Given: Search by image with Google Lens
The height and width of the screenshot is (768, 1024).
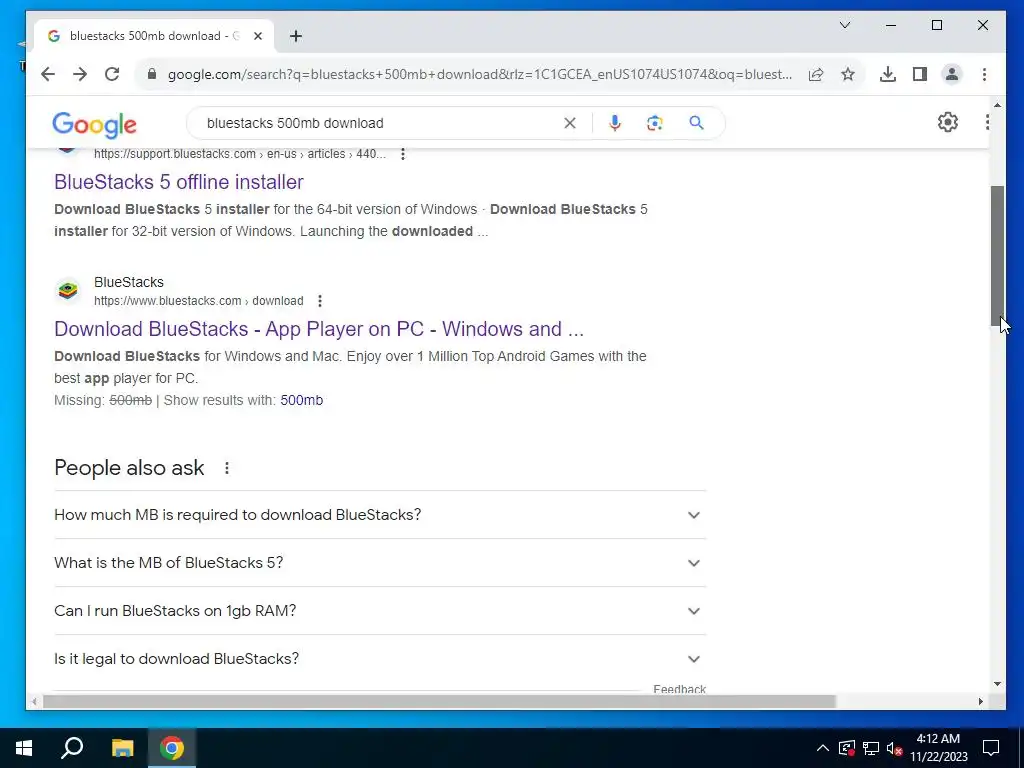Looking at the screenshot, I should (654, 123).
